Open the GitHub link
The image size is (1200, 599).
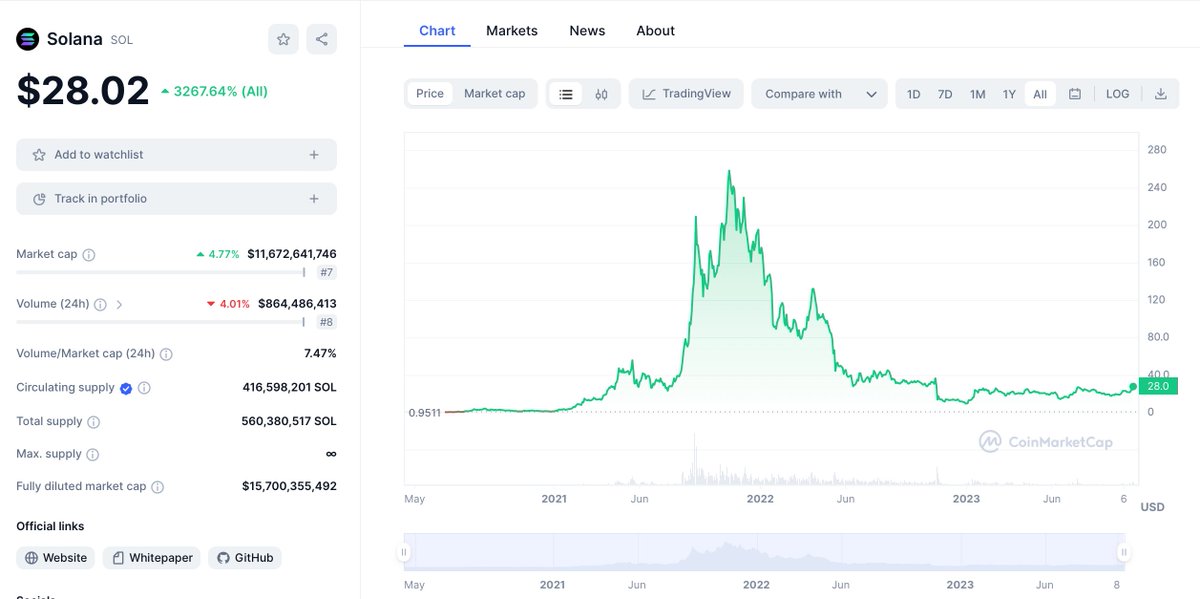point(245,558)
